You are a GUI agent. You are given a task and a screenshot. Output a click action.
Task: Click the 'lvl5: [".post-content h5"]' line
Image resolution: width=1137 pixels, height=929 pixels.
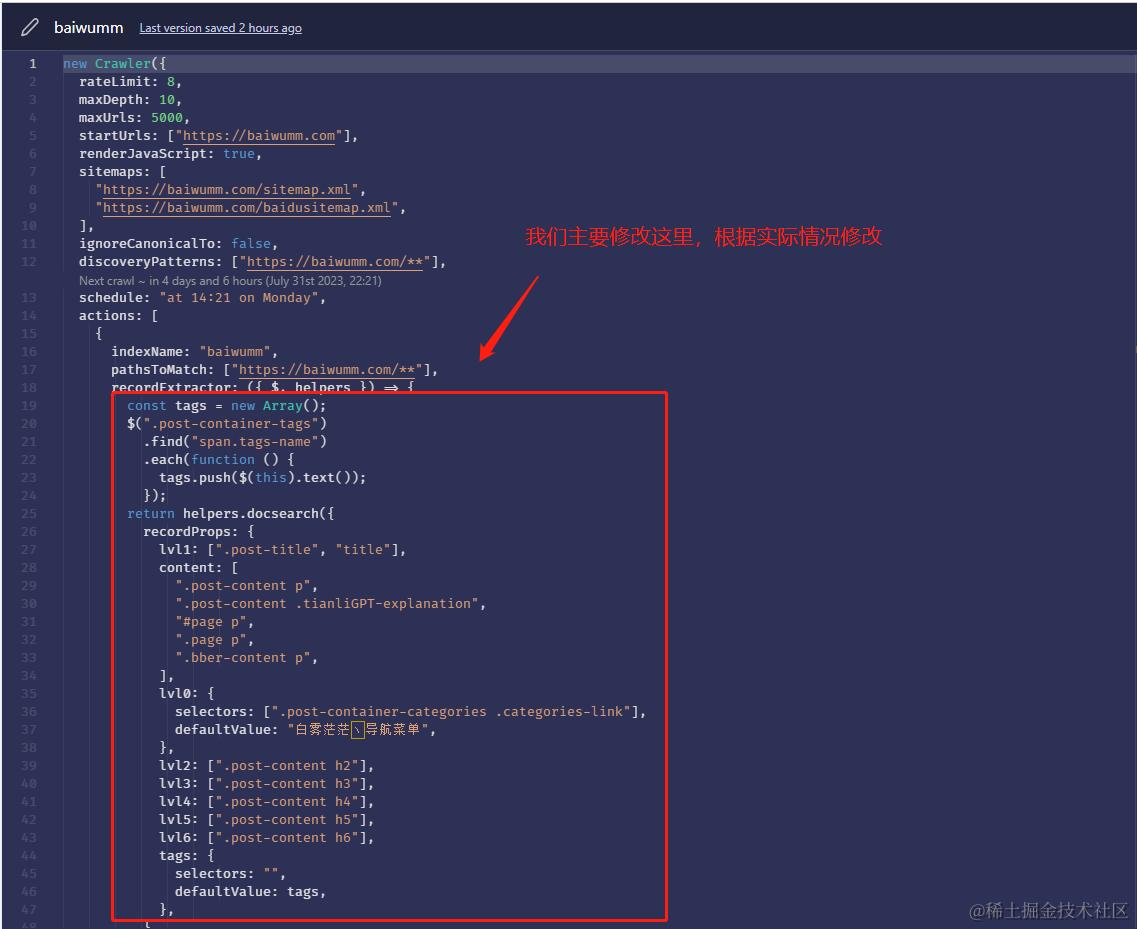tap(266, 819)
